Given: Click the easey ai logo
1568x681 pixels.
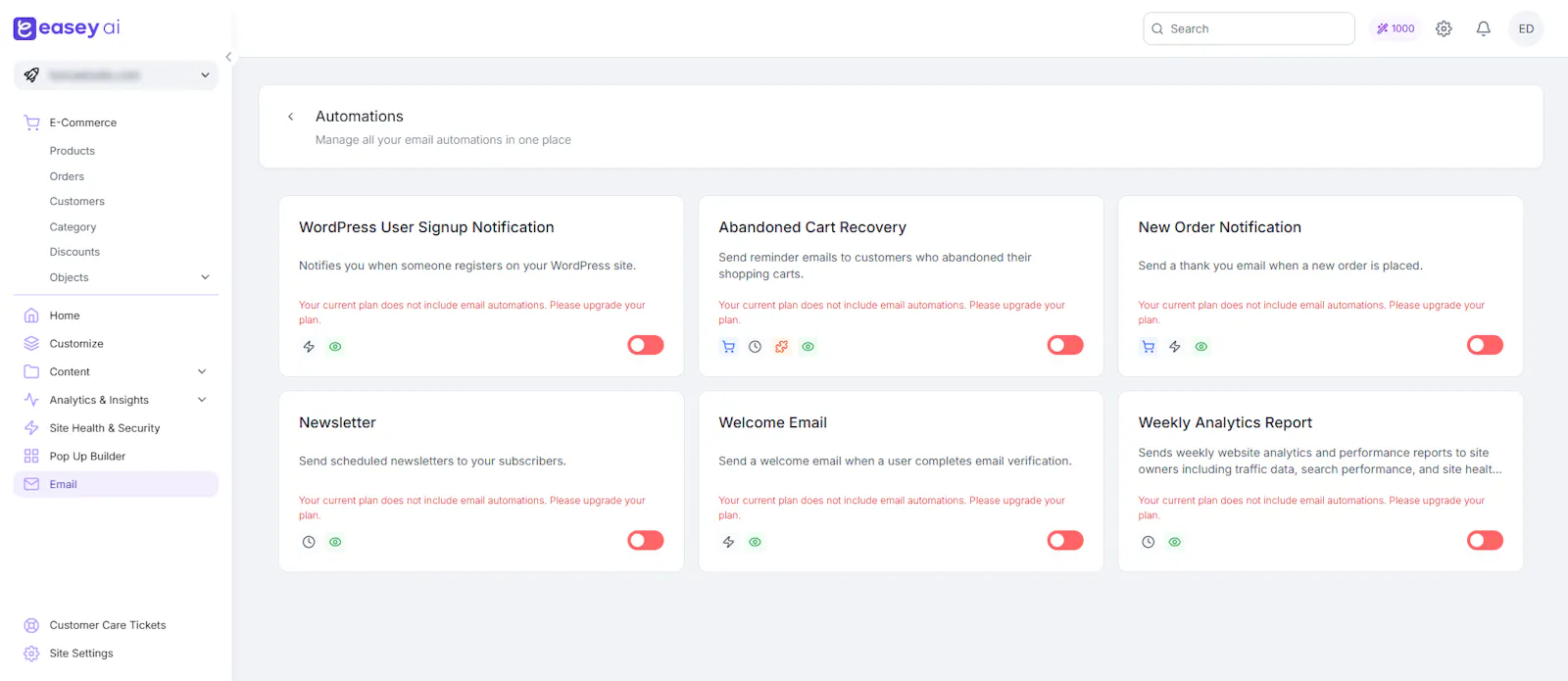Looking at the screenshot, I should tap(67, 28).
